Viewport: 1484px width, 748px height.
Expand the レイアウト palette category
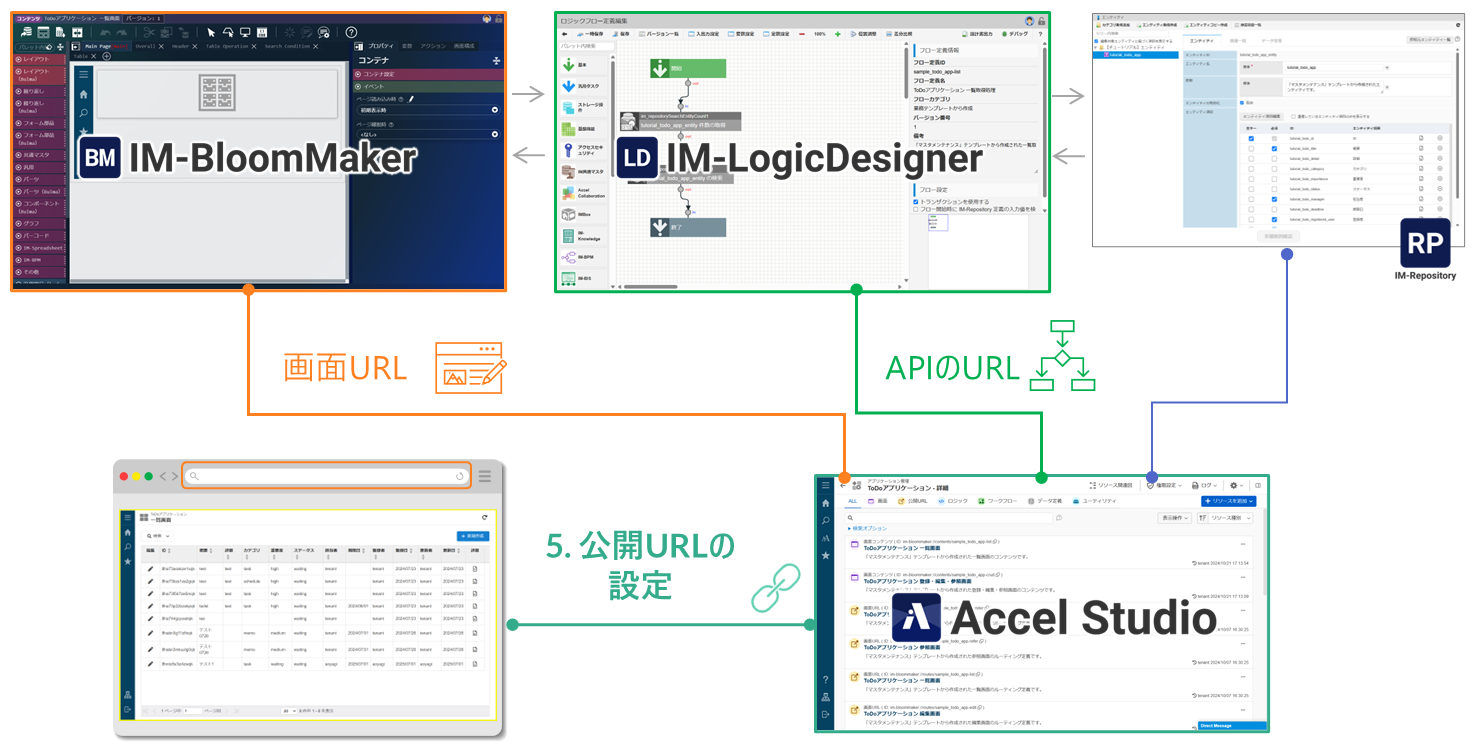pyautogui.click(x=40, y=60)
